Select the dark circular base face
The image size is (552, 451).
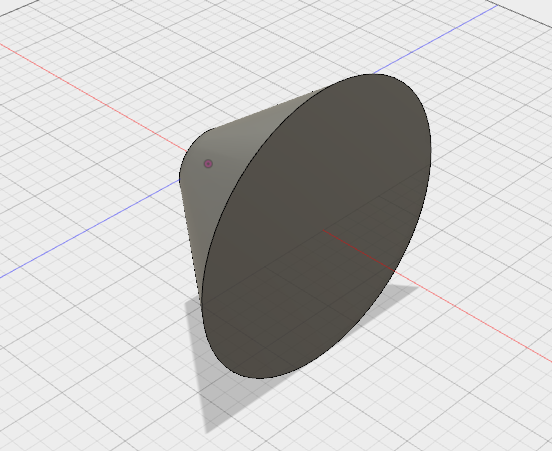tap(316, 226)
